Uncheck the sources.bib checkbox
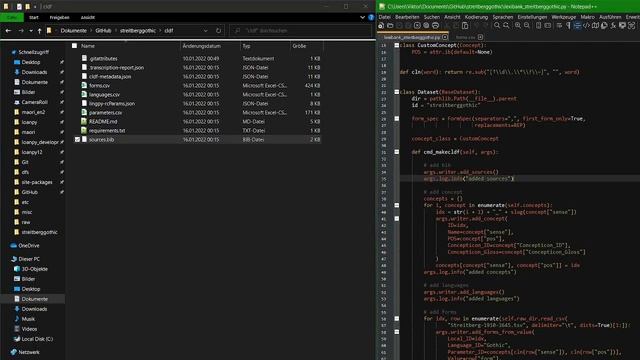 click(77, 139)
